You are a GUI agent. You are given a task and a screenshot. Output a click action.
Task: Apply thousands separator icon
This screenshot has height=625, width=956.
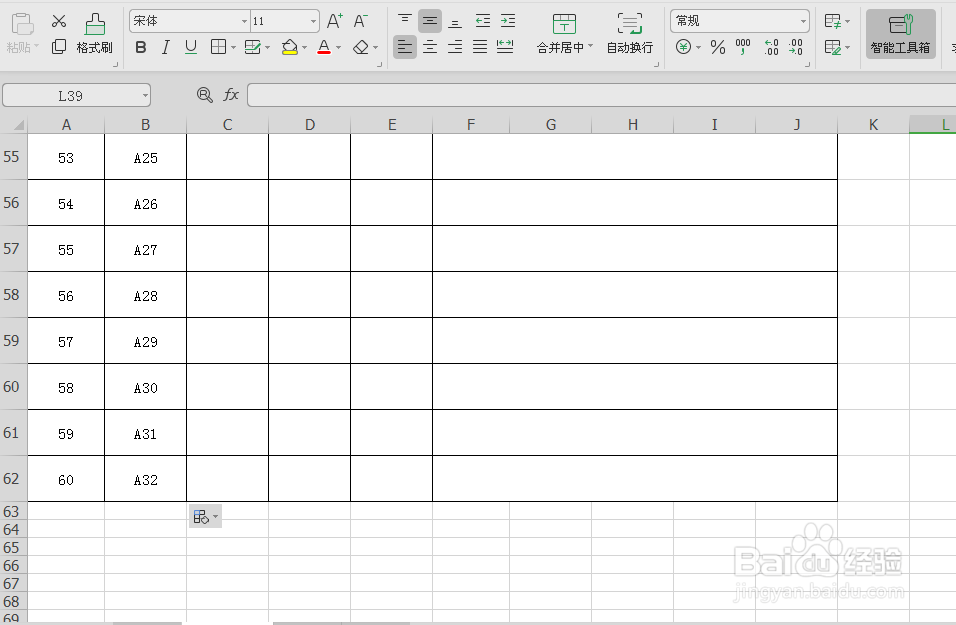click(743, 47)
